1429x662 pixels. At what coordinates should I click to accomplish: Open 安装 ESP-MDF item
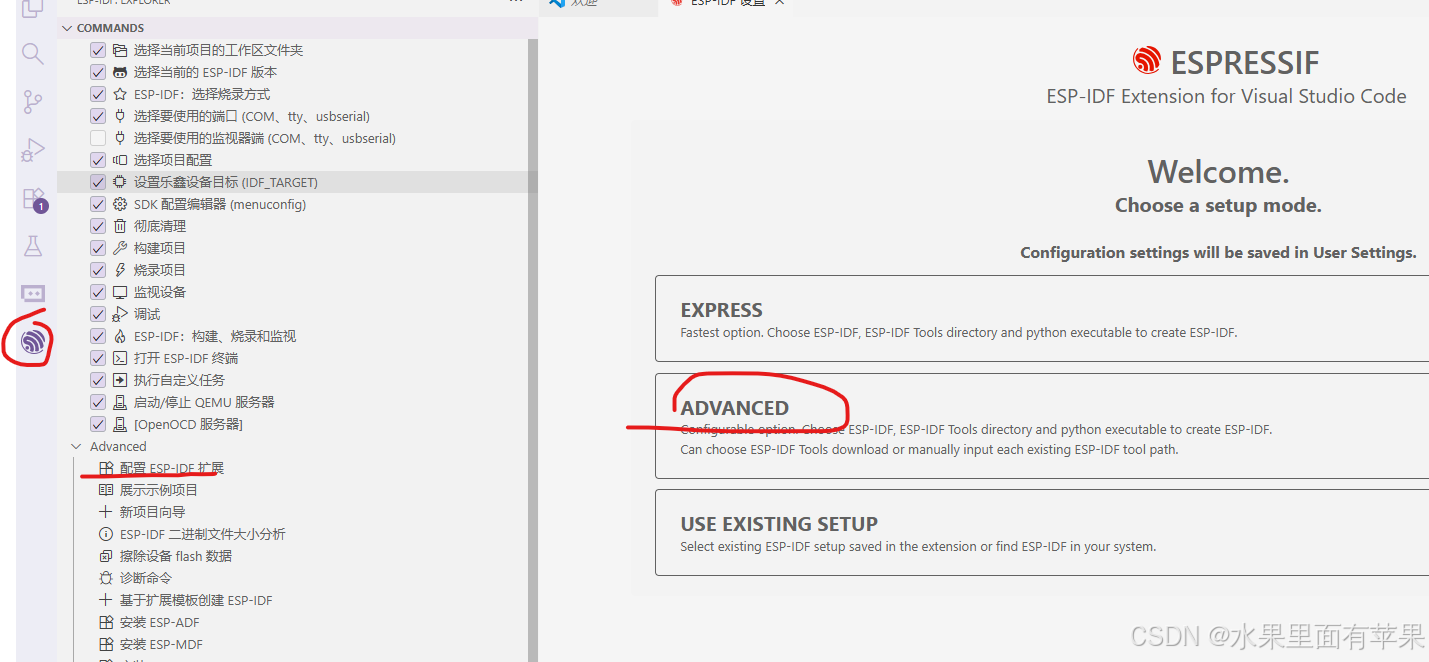(161, 644)
